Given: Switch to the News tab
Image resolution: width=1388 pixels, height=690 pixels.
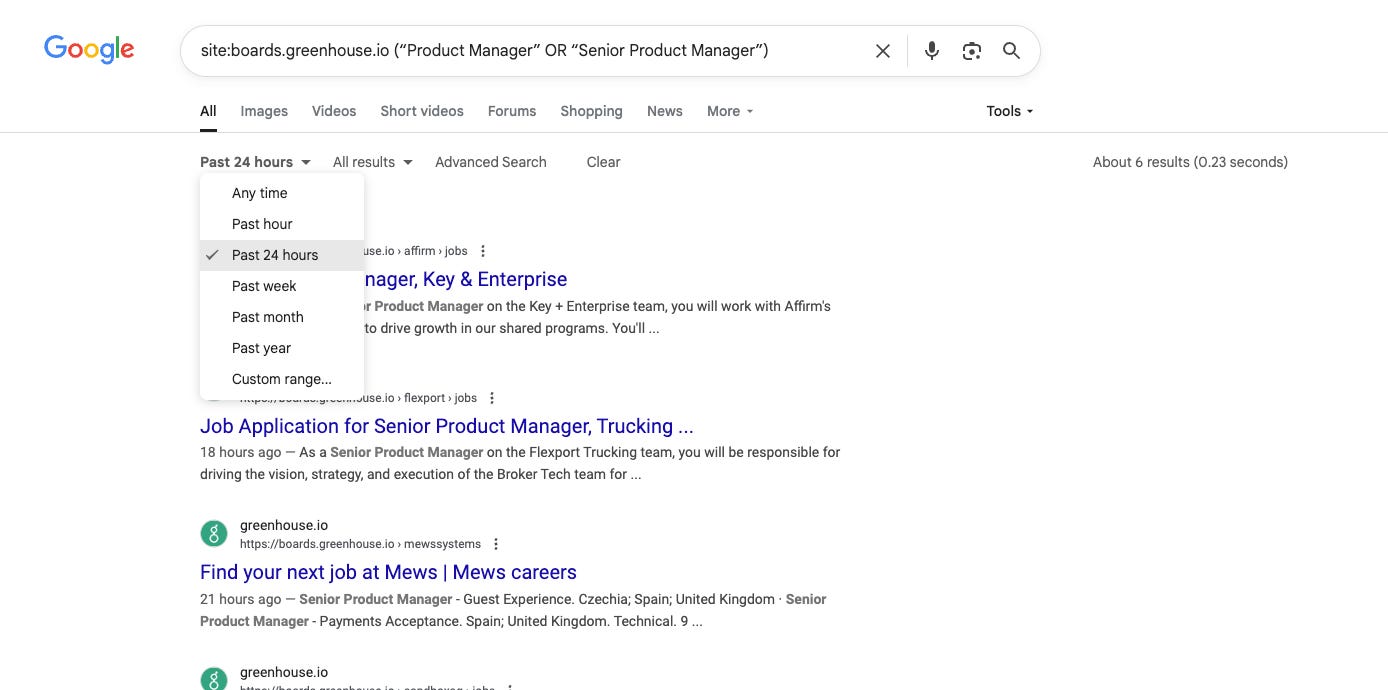Looking at the screenshot, I should point(665,111).
